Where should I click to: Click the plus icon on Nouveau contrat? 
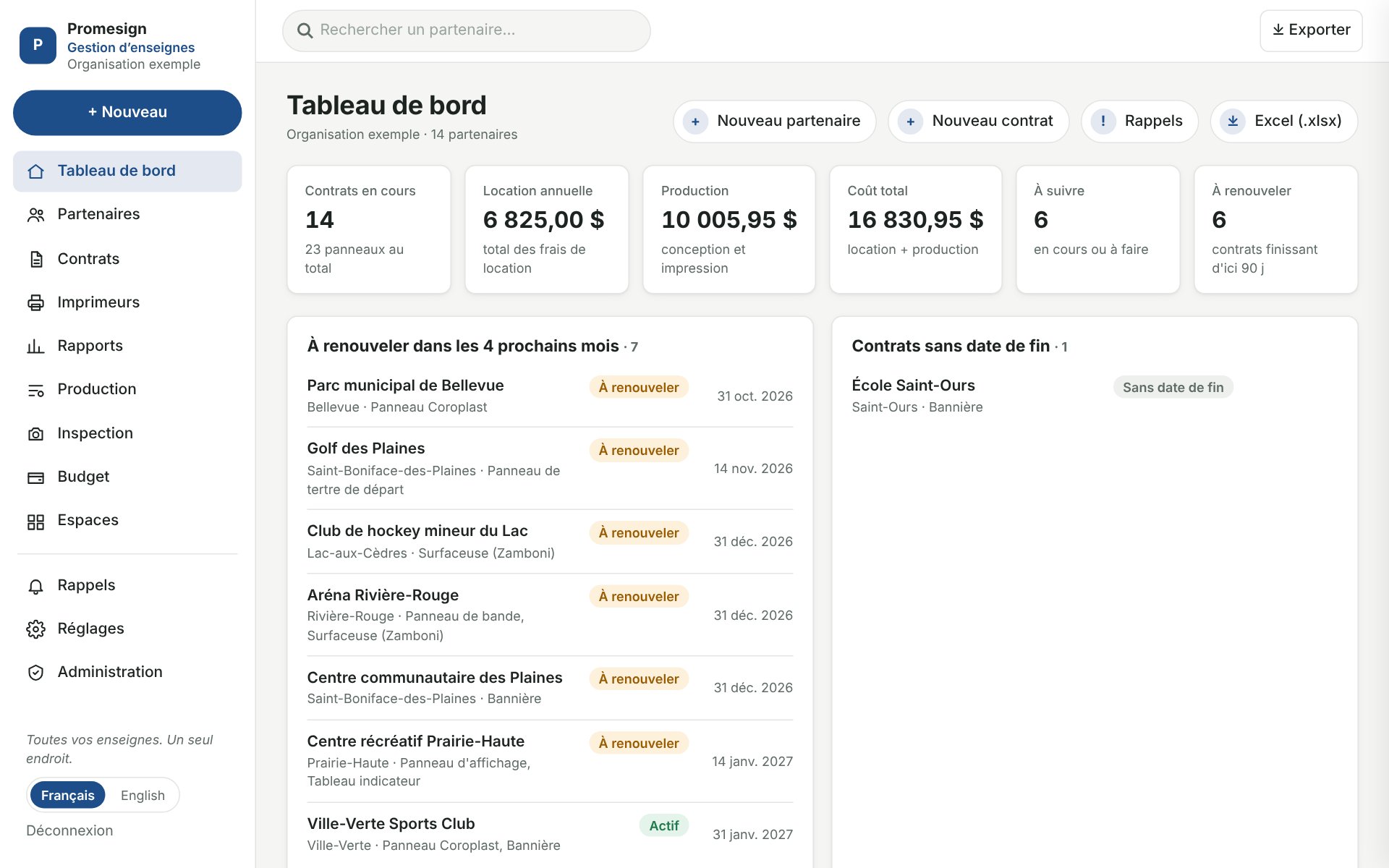tap(910, 122)
